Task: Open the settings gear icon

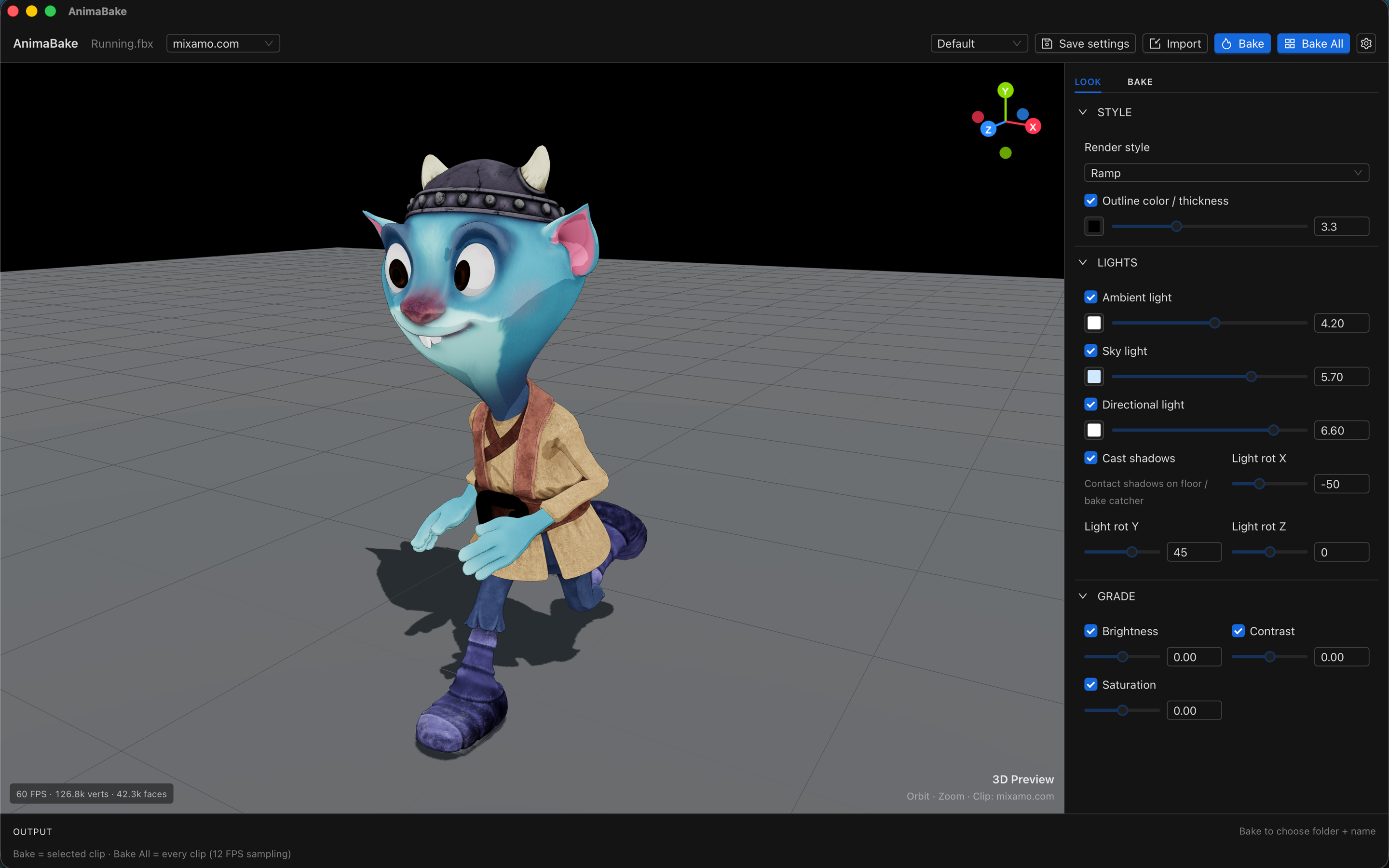Action: pyautogui.click(x=1366, y=43)
